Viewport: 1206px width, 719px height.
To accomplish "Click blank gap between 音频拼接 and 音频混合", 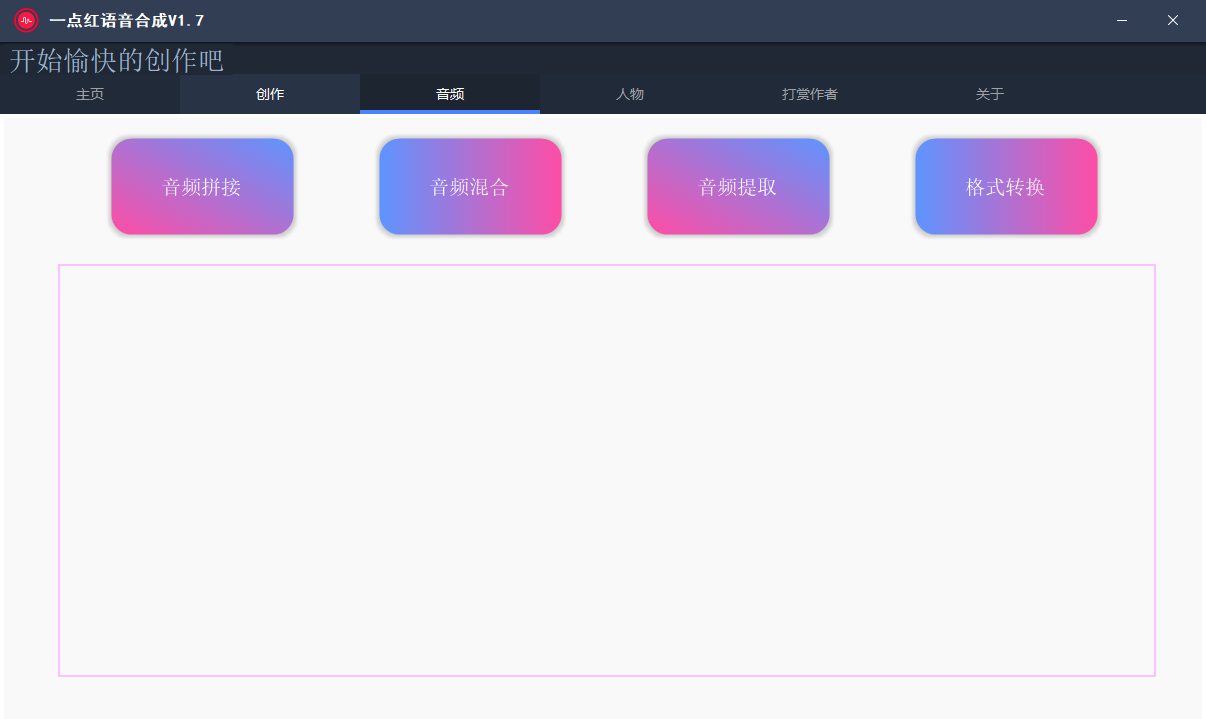I will (x=336, y=187).
